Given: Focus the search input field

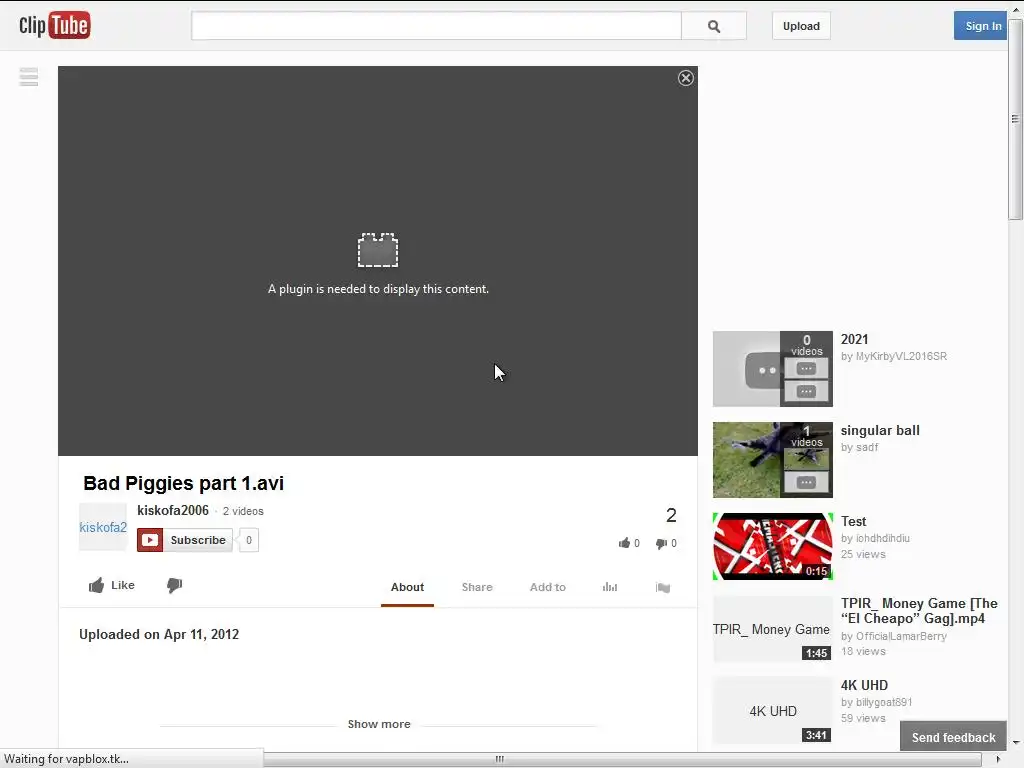Looking at the screenshot, I should pyautogui.click(x=436, y=26).
